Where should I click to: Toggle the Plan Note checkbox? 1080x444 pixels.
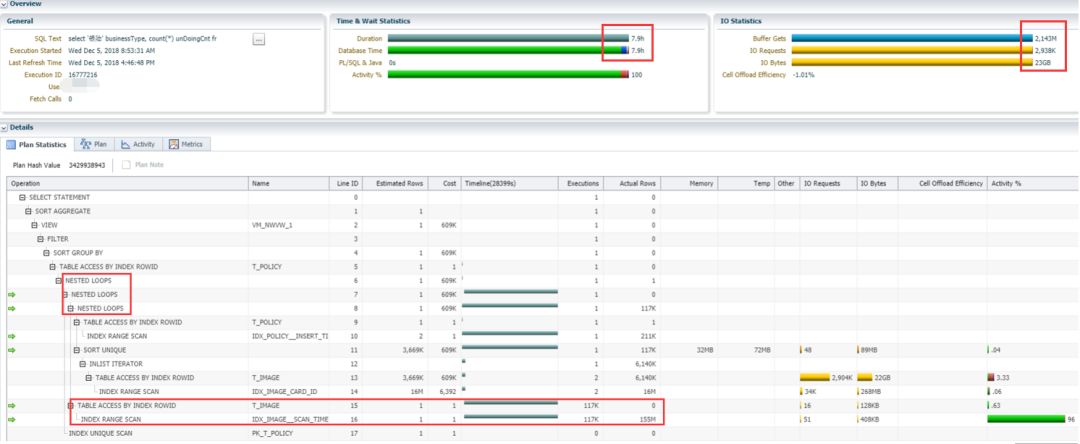[126, 165]
